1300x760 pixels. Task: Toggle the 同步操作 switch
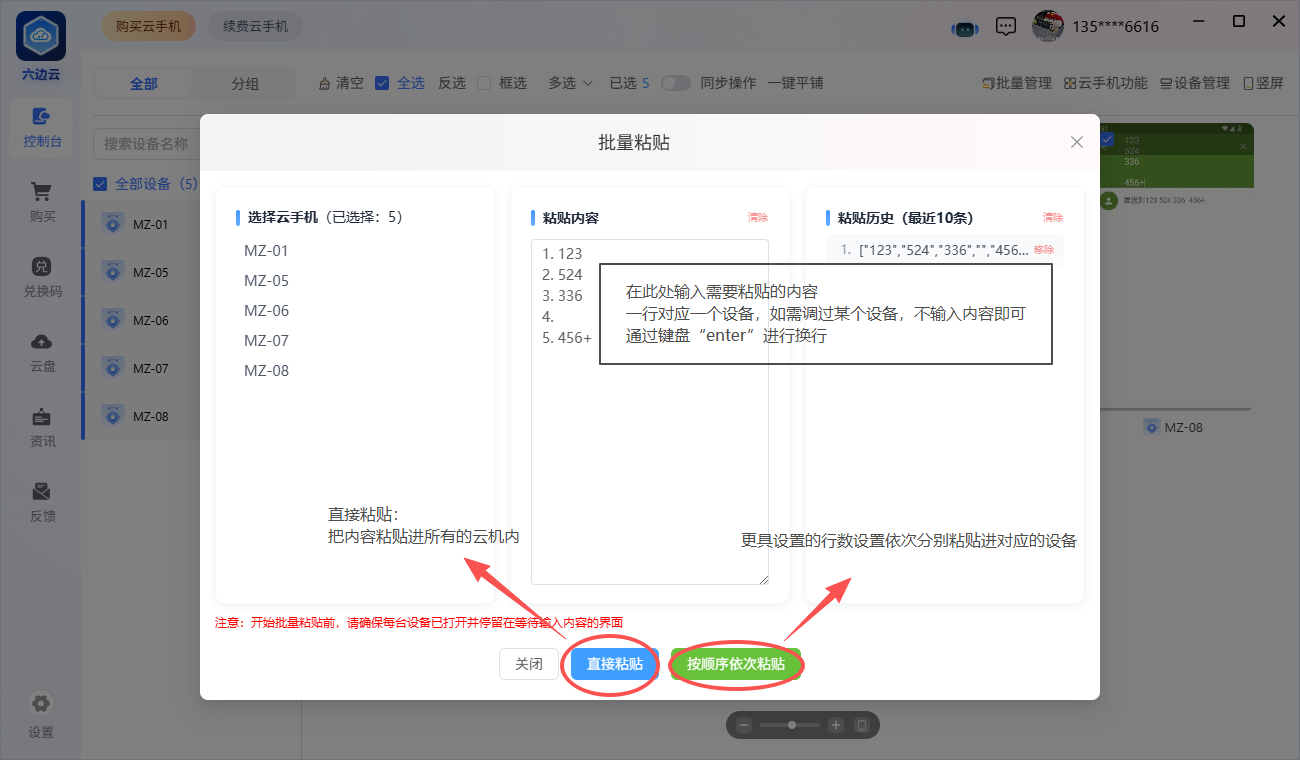pos(676,83)
